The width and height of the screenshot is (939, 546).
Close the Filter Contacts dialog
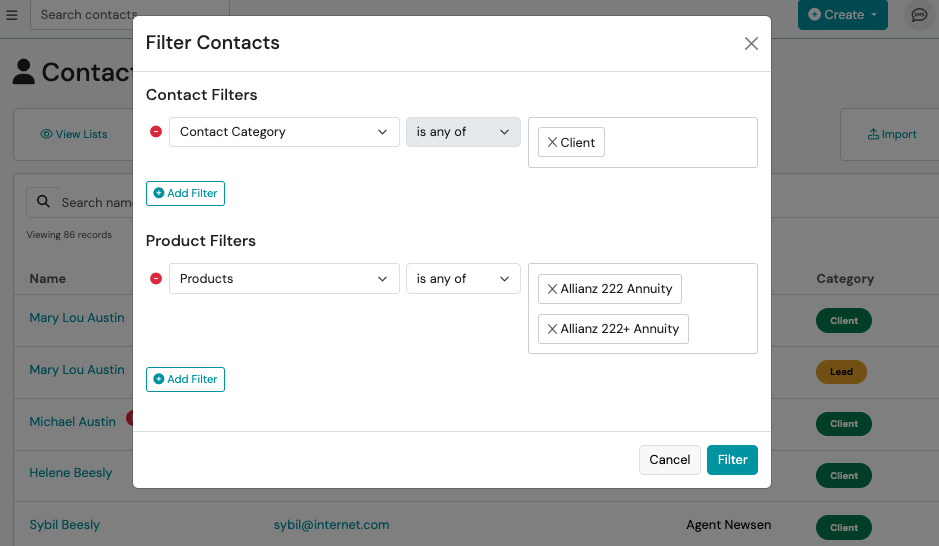point(751,44)
